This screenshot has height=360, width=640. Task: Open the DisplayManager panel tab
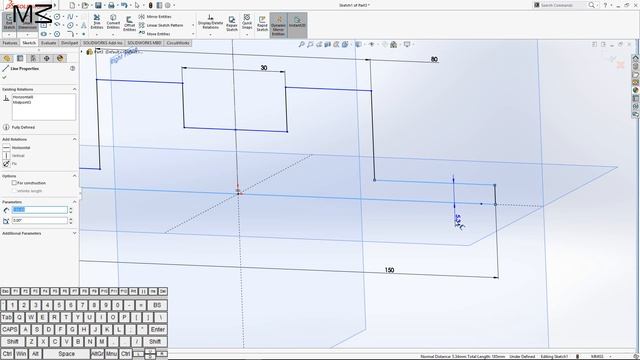[60, 58]
